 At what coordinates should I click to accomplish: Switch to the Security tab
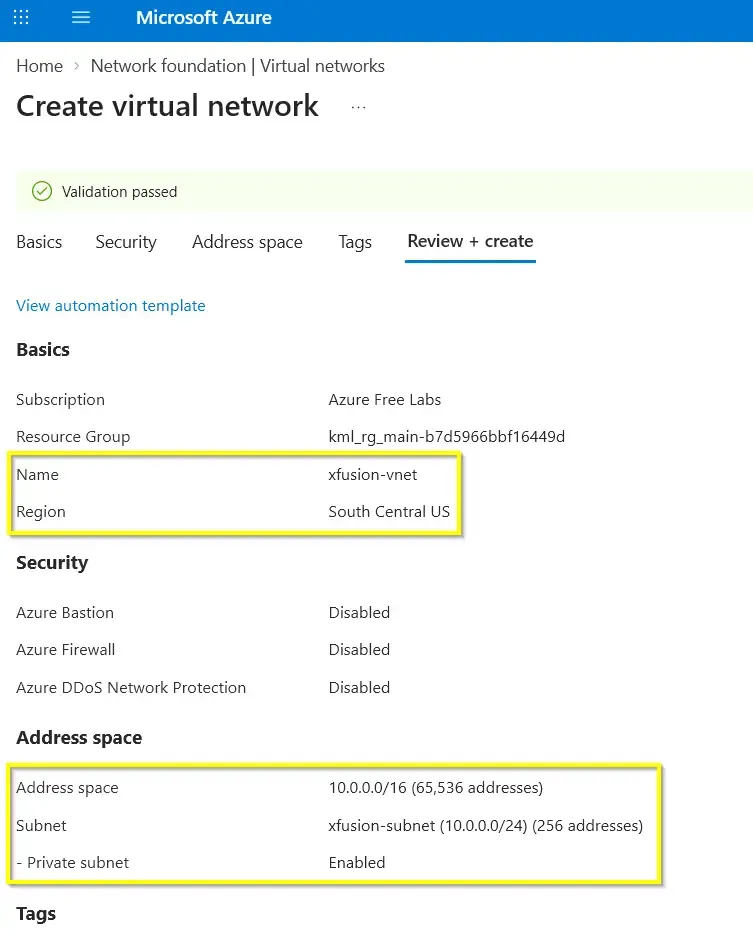click(x=126, y=242)
